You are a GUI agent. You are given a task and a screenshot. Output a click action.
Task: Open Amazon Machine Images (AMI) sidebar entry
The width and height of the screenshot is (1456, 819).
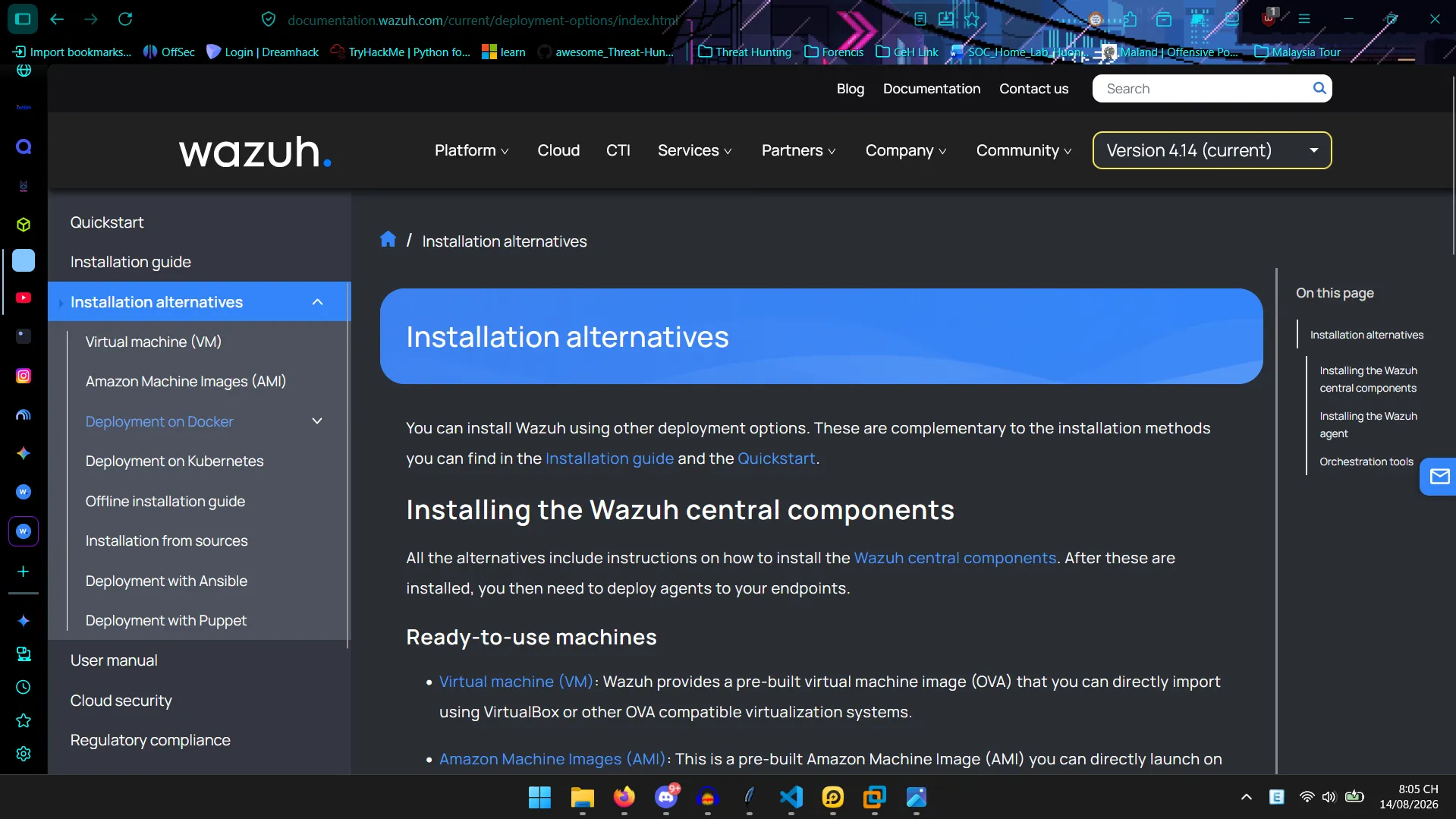[186, 382]
